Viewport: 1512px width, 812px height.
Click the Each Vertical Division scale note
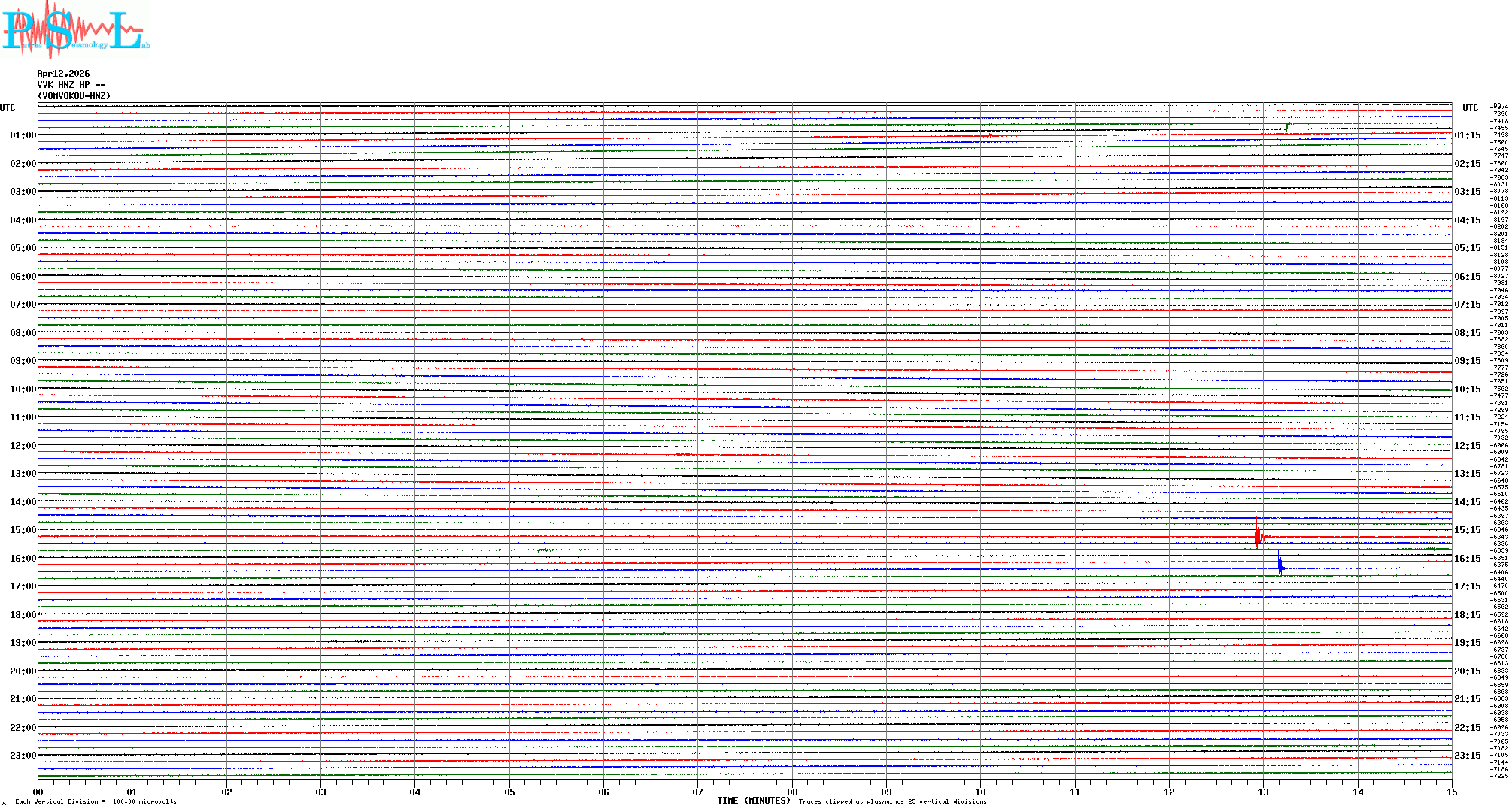tap(96, 801)
